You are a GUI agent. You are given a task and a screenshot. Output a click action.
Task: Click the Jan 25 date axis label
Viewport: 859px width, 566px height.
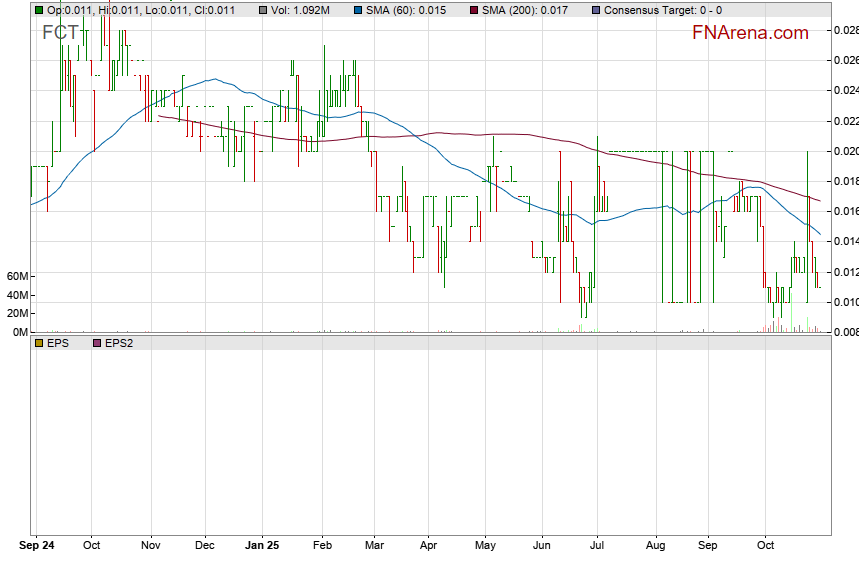tap(261, 546)
